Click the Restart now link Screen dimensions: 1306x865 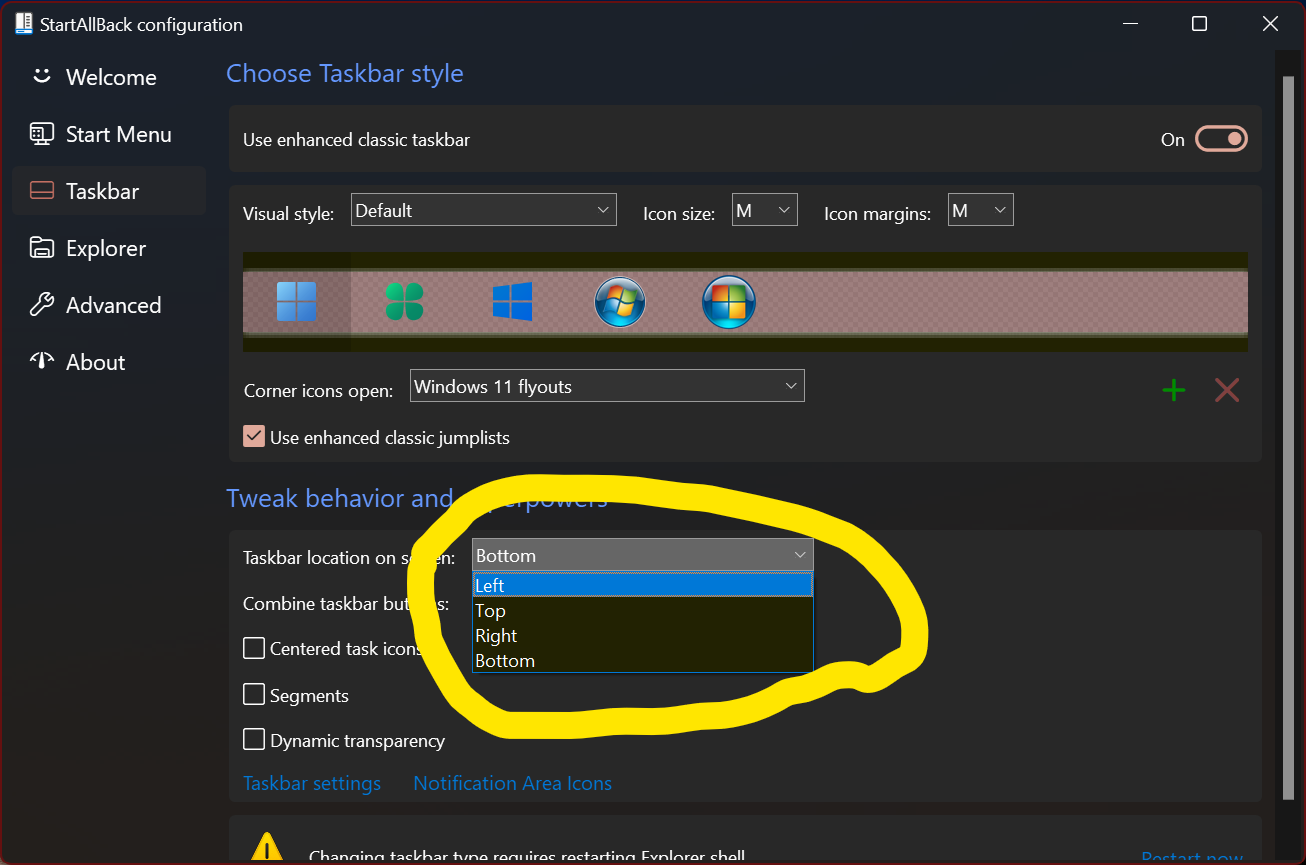(1192, 858)
